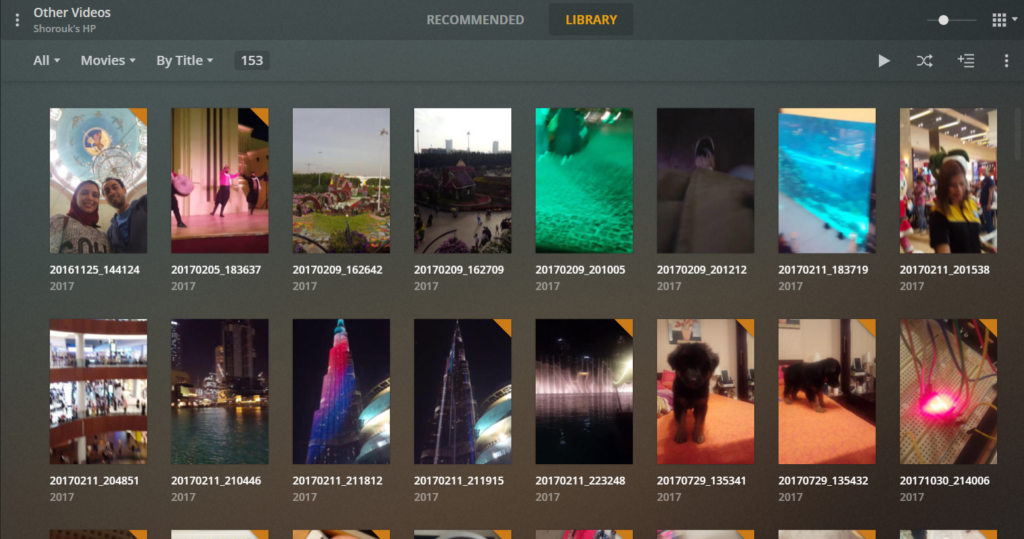Click the title text 20170209_201005
This screenshot has width=1024, height=539.
tap(581, 270)
